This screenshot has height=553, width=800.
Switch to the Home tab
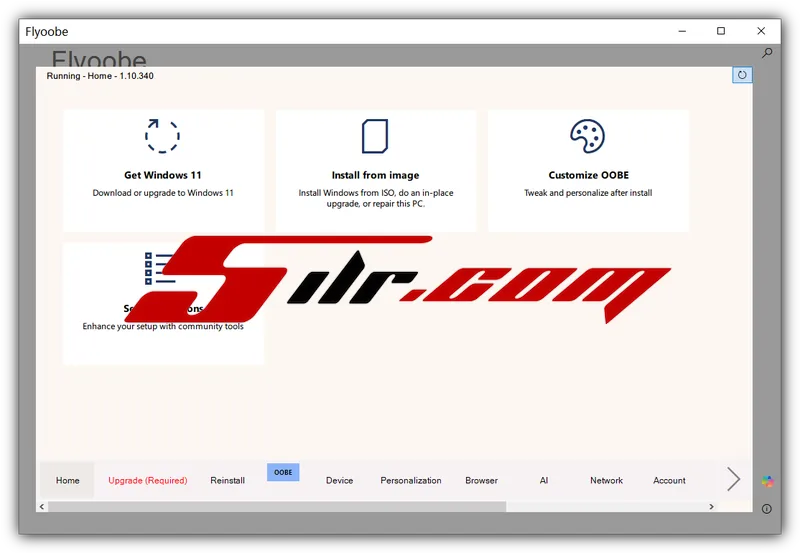point(67,481)
